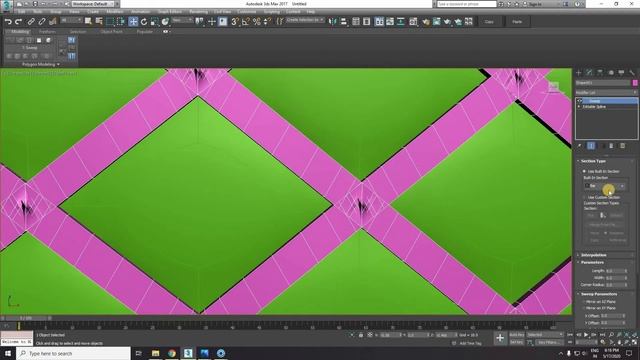
Task: Select the Use Built-In Section radio button
Action: coord(584,171)
